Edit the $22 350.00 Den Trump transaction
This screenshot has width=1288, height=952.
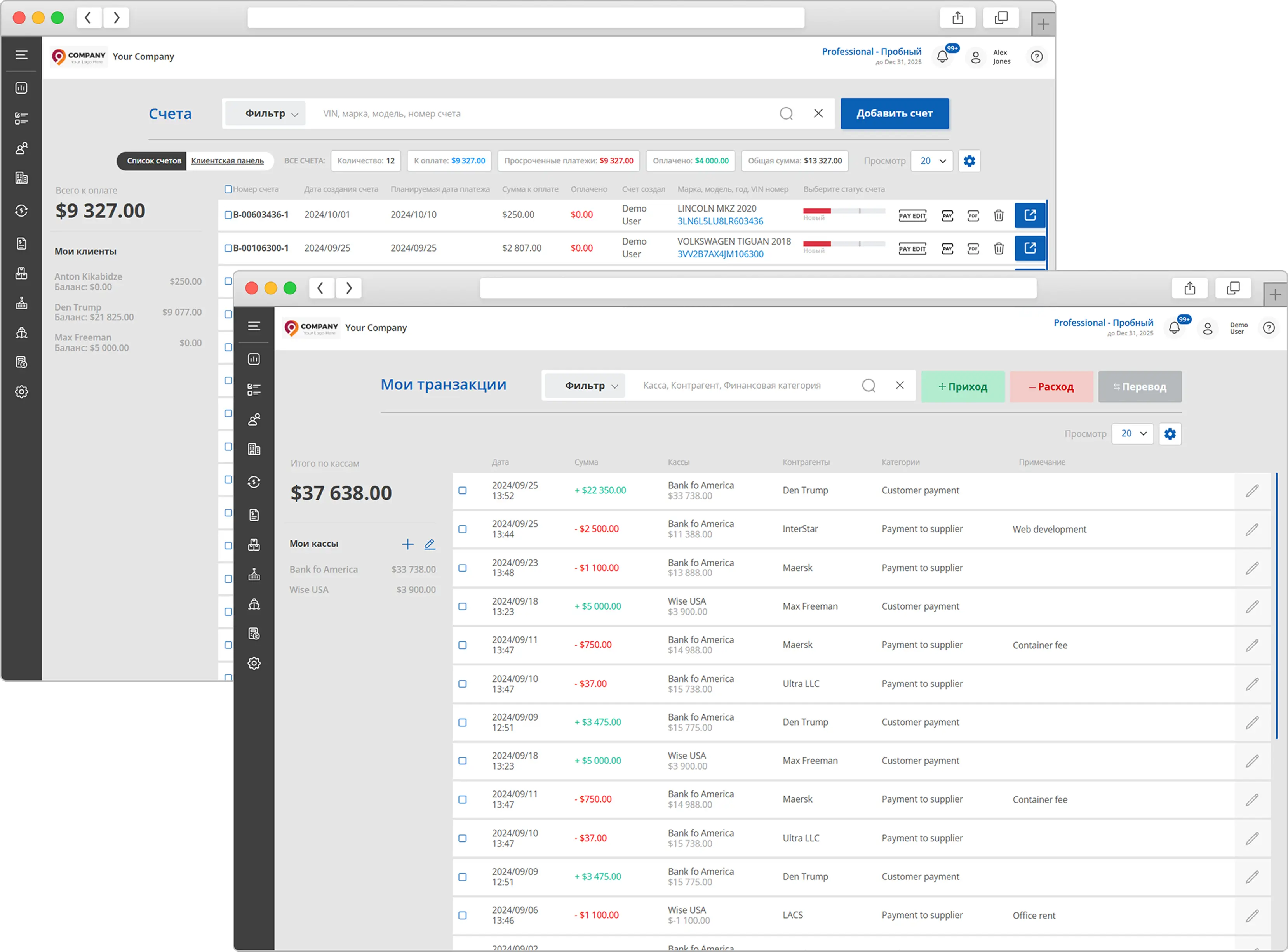[1251, 490]
